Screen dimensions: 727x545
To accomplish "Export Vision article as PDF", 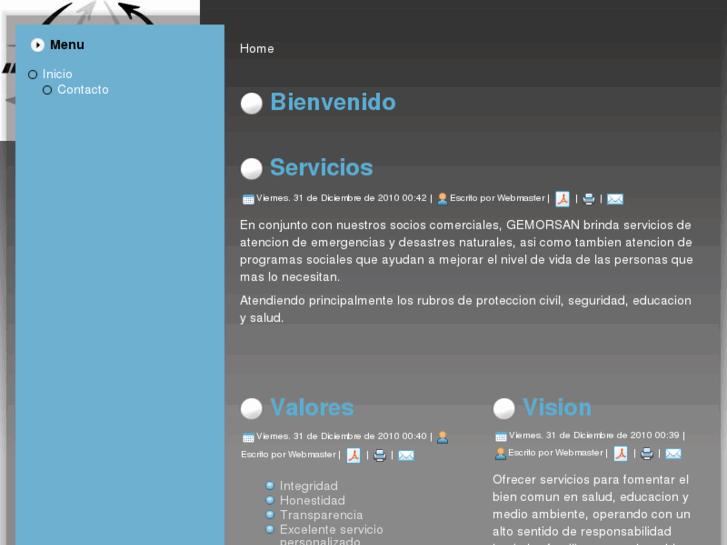I will (x=620, y=453).
